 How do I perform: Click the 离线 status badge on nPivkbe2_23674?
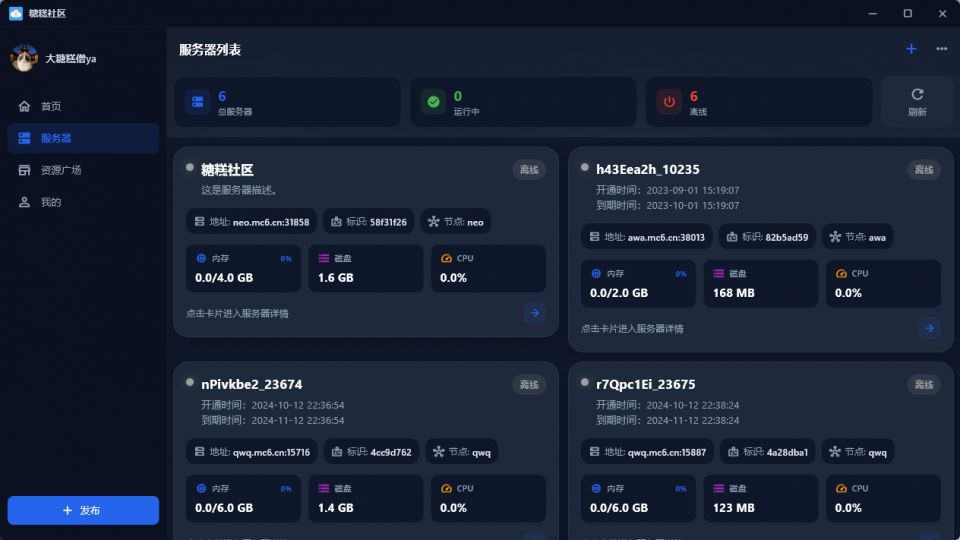(529, 384)
